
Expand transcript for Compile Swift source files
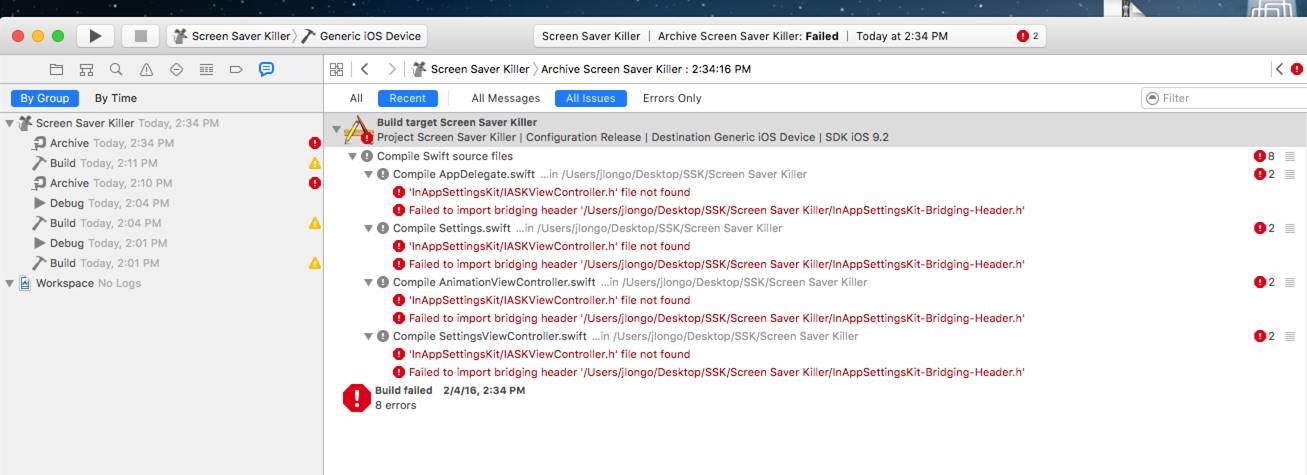coord(1290,156)
